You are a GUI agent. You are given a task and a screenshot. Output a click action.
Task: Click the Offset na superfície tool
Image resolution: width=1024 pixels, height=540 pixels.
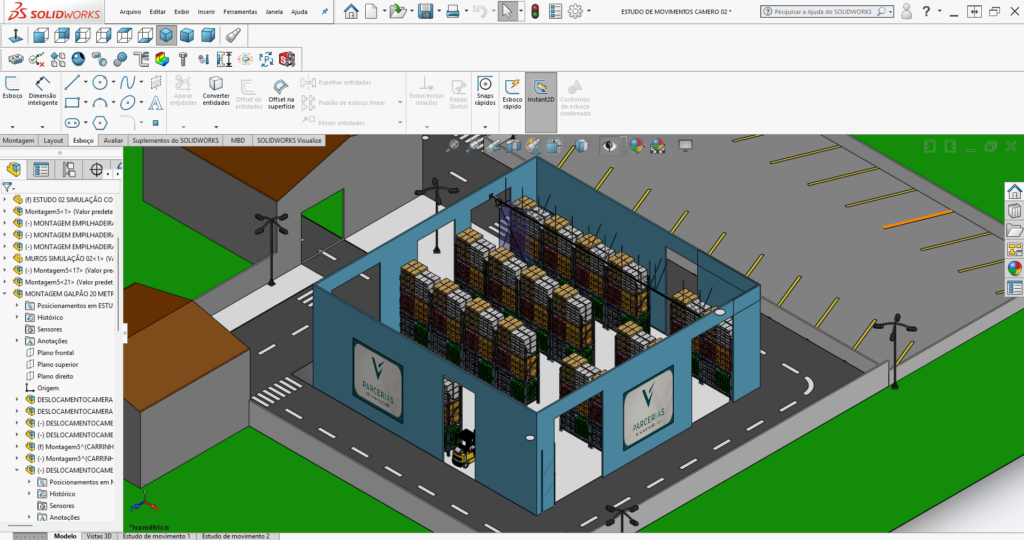point(281,92)
